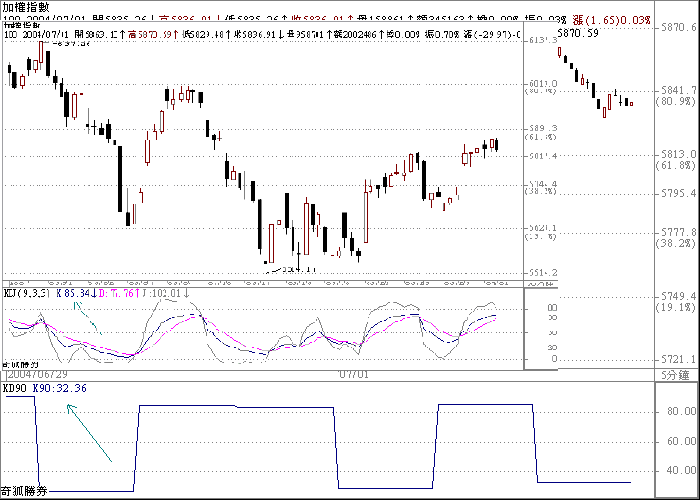This screenshot has height=500, width=700.
Task: Click the magenta D line value
Action: click(118, 293)
